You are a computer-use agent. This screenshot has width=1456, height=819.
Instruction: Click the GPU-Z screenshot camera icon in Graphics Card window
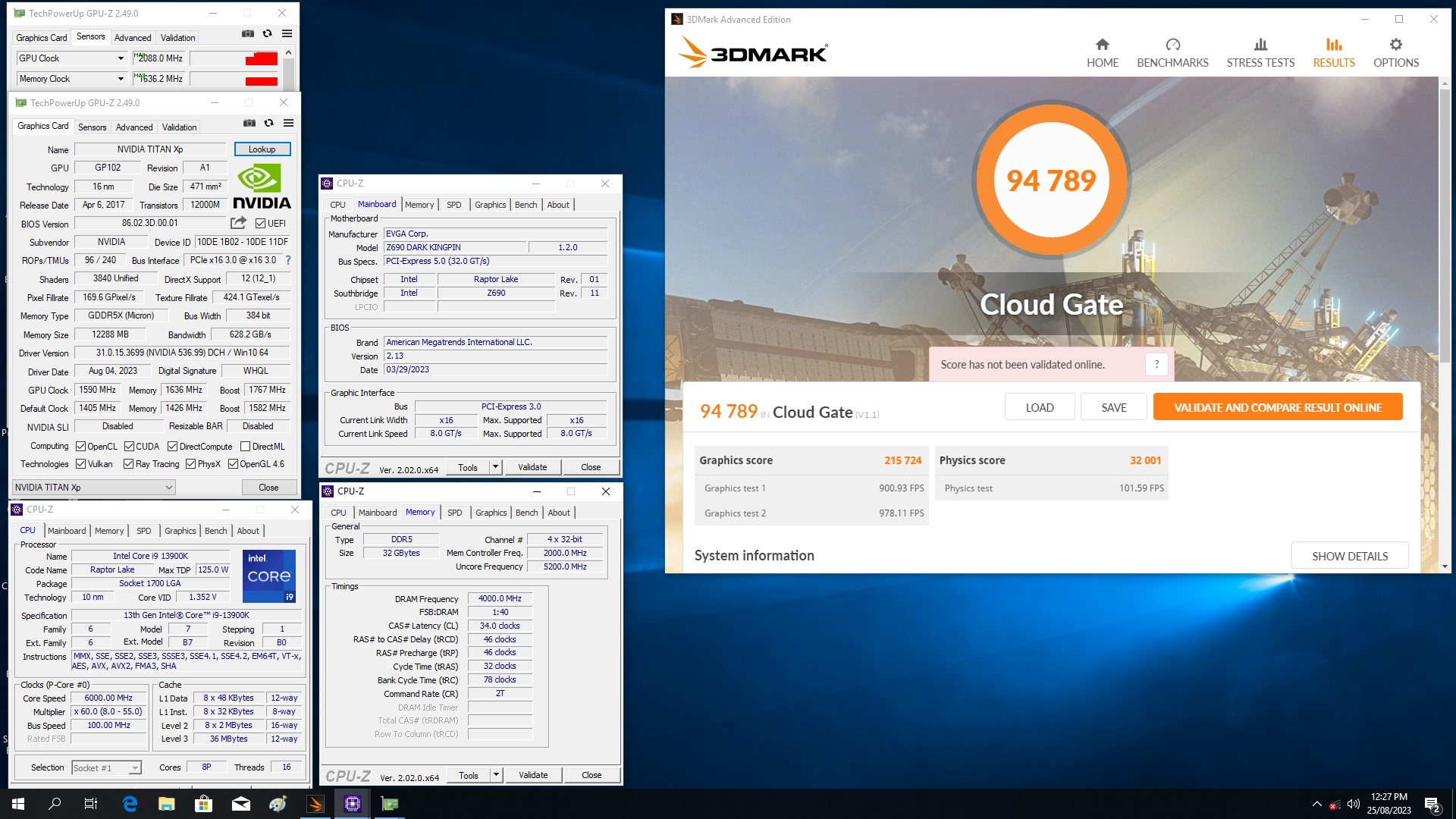pos(249,123)
